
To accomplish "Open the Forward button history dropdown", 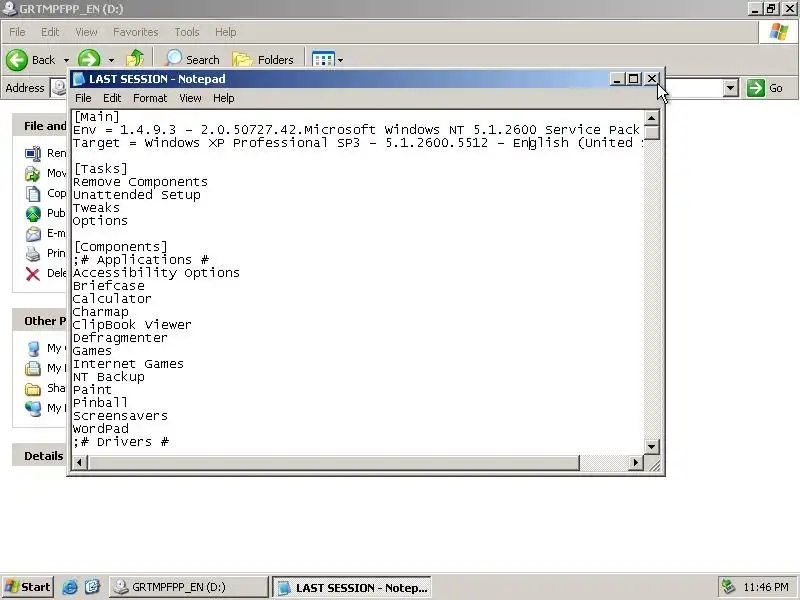I will point(111,60).
